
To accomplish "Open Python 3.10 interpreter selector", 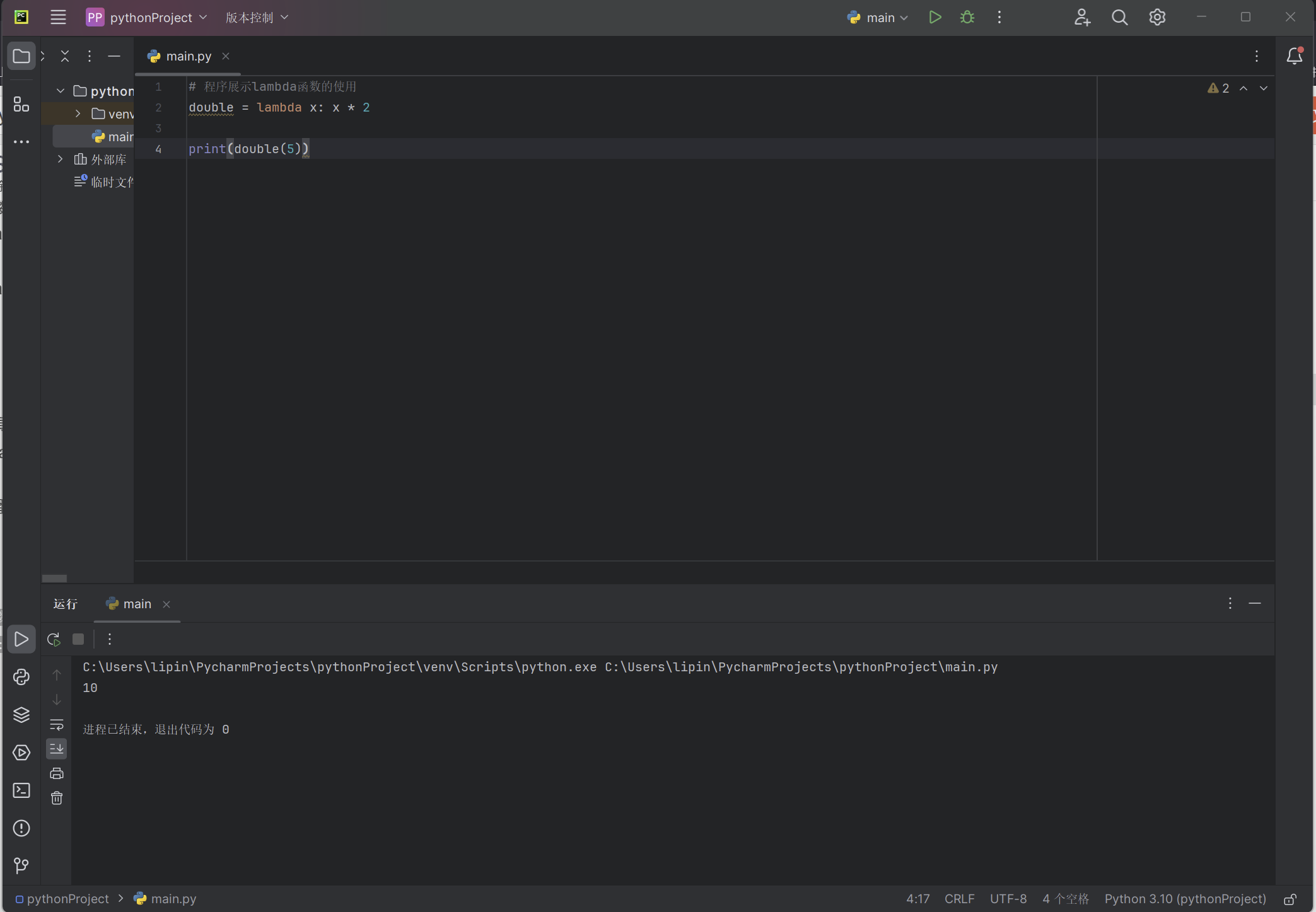I will (x=1185, y=899).
